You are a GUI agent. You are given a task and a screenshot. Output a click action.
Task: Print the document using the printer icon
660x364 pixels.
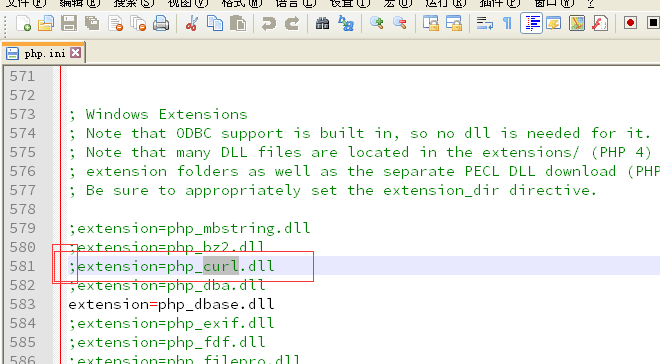[x=161, y=23]
